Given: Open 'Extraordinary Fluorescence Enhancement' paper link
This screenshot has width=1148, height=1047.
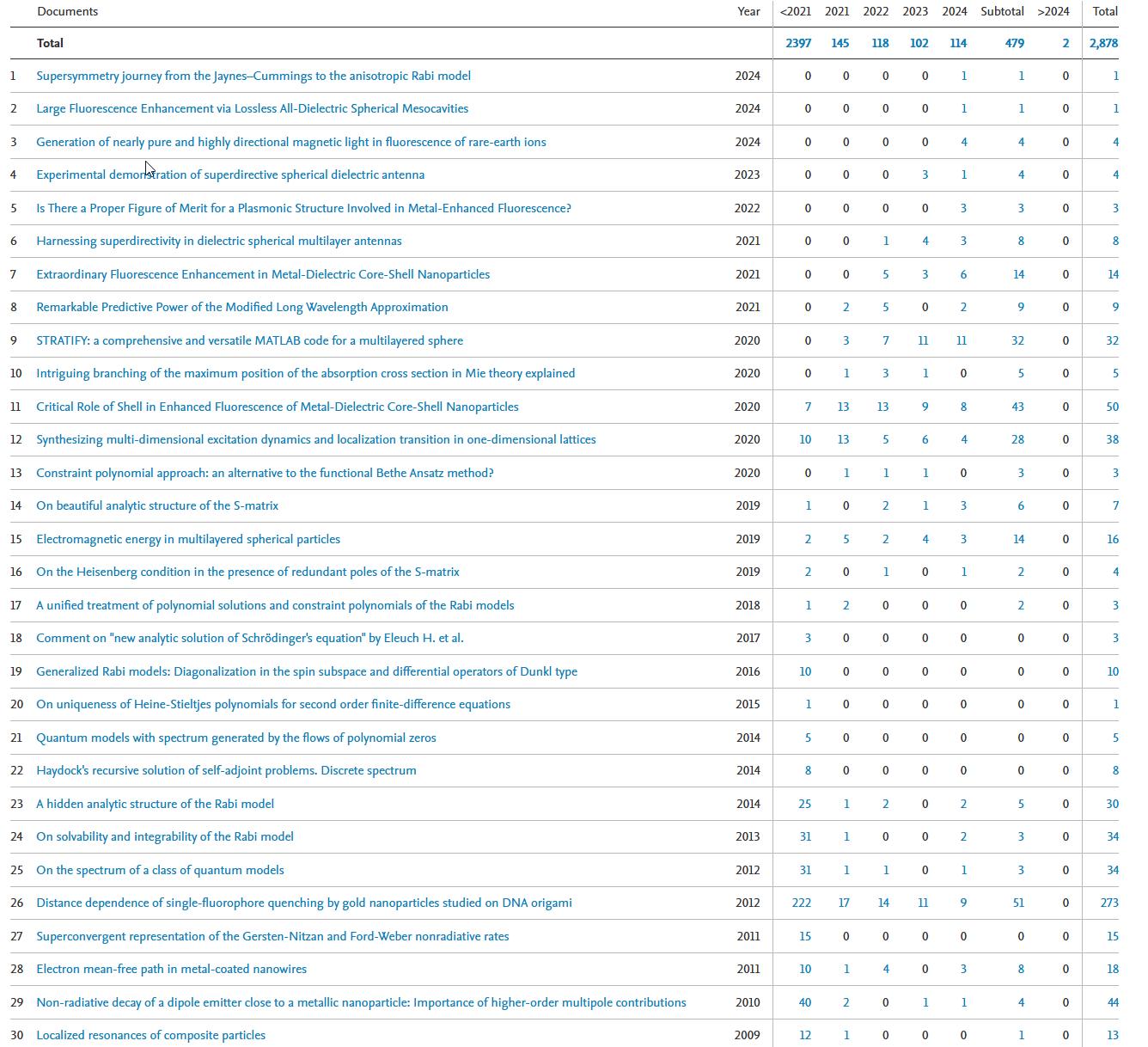Looking at the screenshot, I should pos(263,274).
